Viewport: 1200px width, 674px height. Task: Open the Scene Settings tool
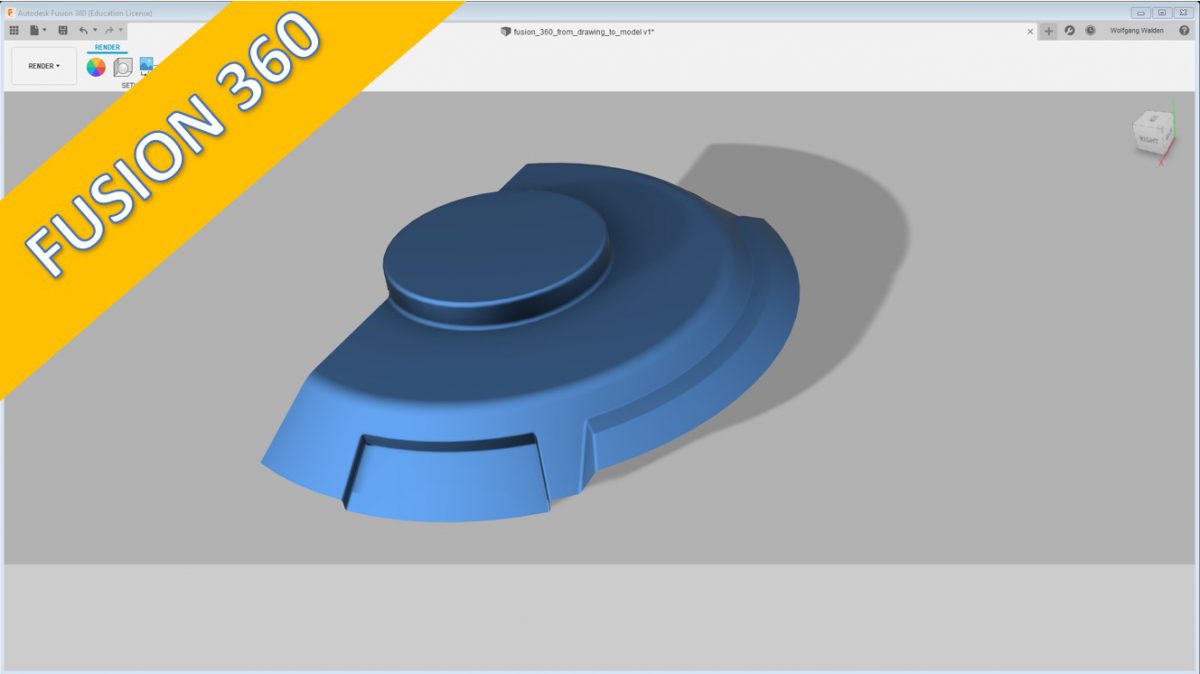[123, 67]
